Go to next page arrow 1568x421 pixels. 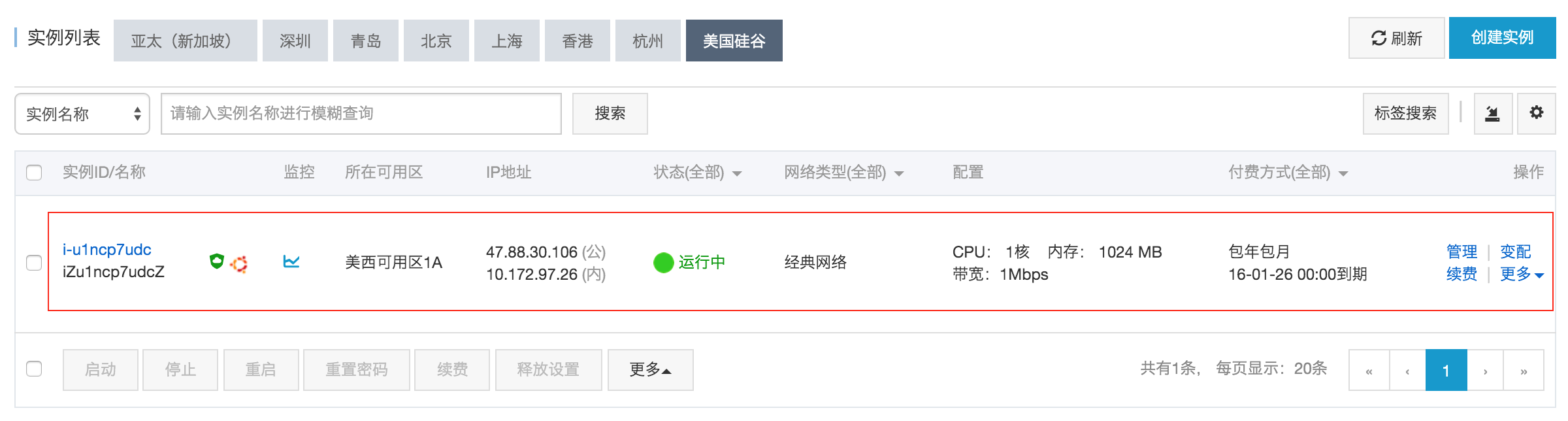pos(1485,370)
